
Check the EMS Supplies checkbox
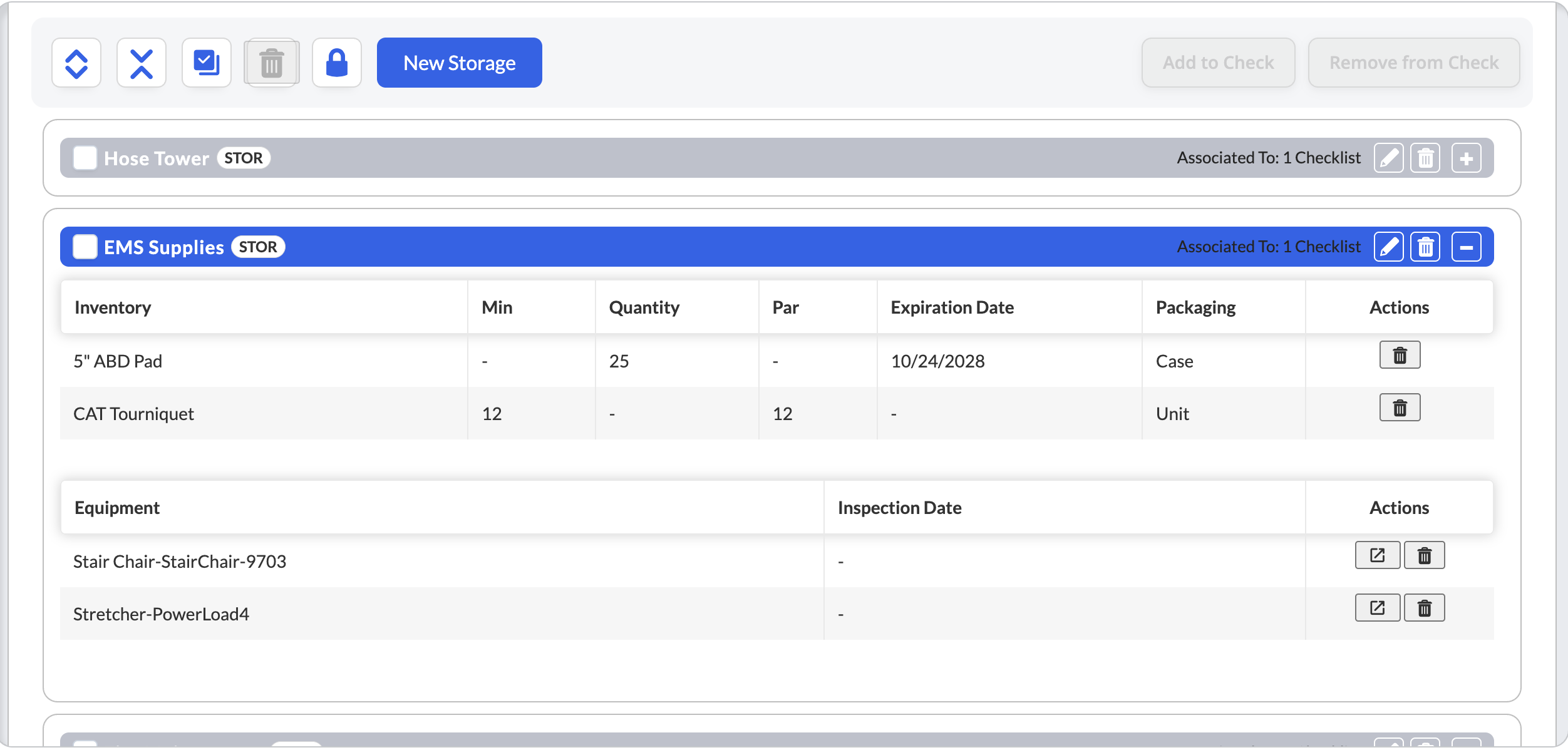85,247
